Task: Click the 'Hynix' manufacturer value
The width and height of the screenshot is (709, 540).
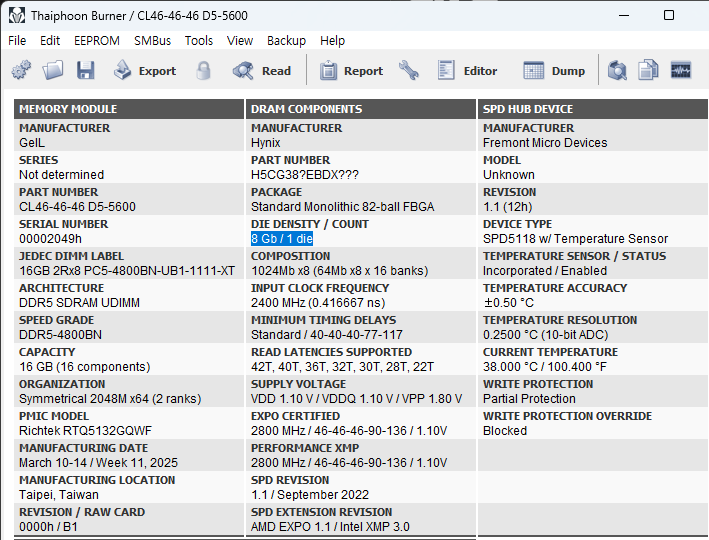Action: (x=265, y=143)
